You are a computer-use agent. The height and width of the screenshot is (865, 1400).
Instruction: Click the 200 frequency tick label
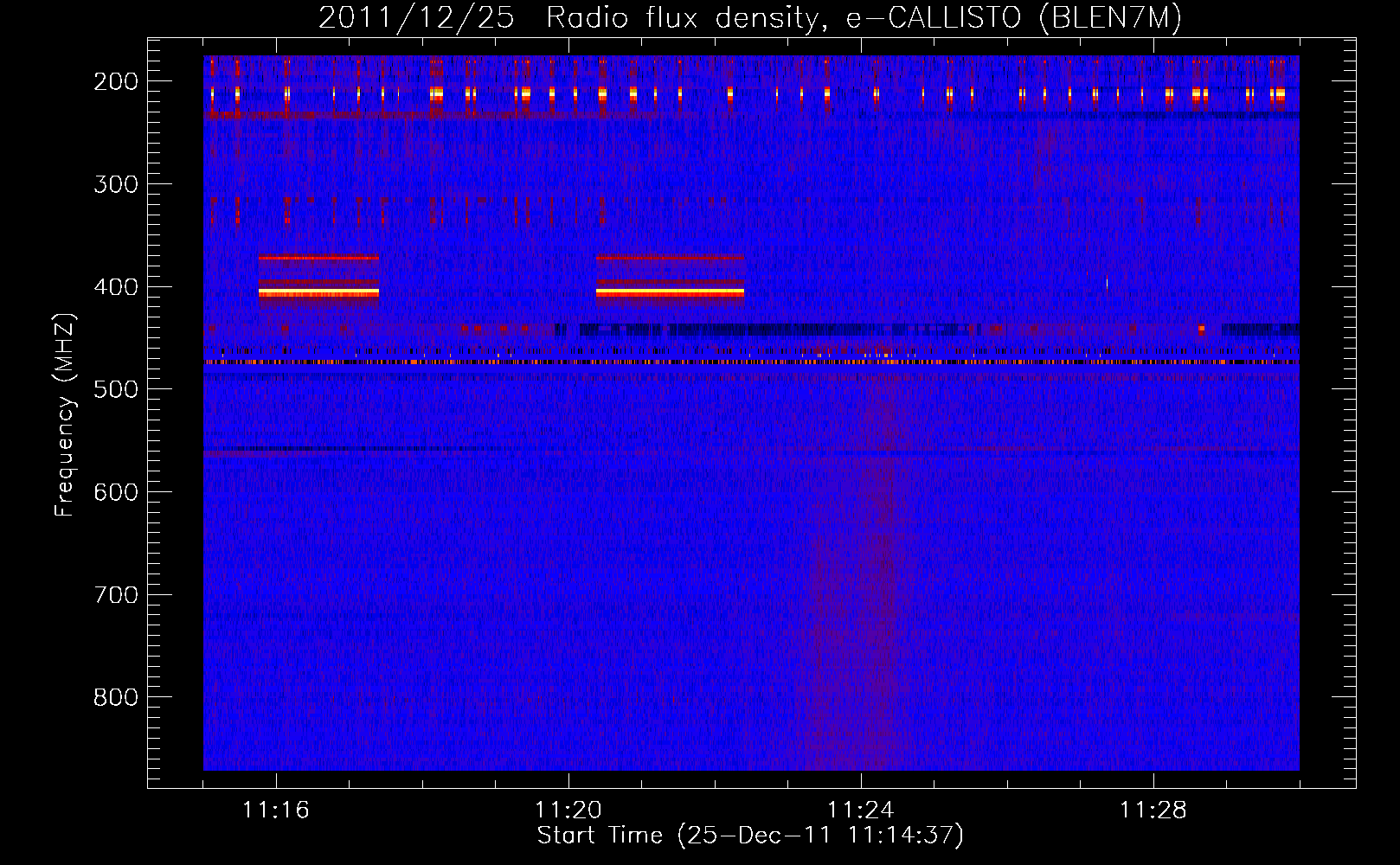pos(115,81)
